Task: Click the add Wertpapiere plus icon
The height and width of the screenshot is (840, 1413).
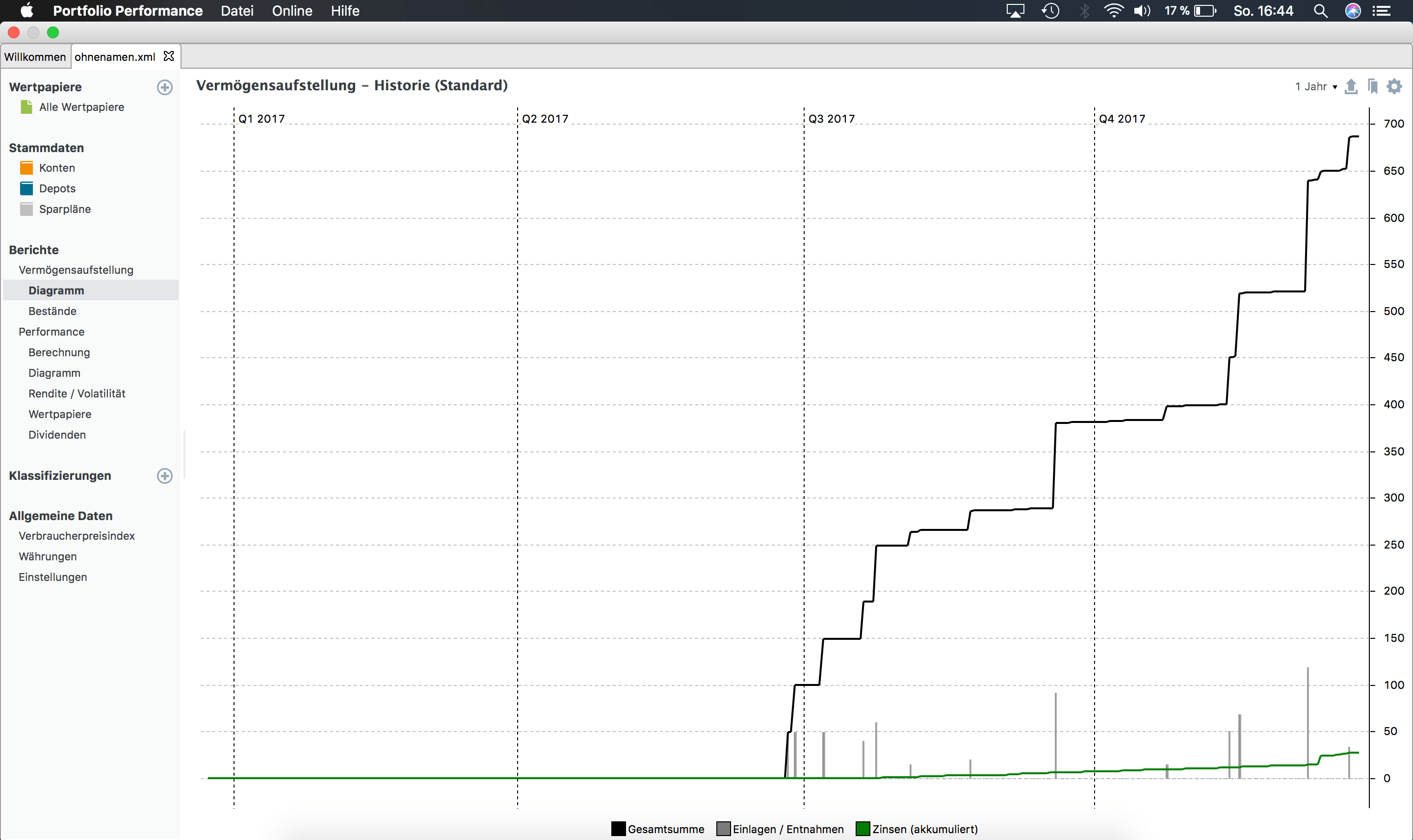Action: [166, 87]
